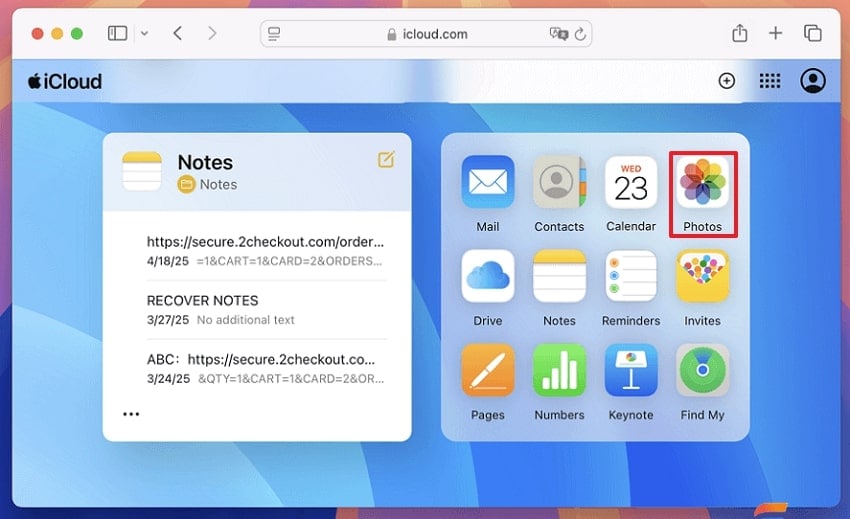Click the Notes folder label under title

pyautogui.click(x=218, y=184)
